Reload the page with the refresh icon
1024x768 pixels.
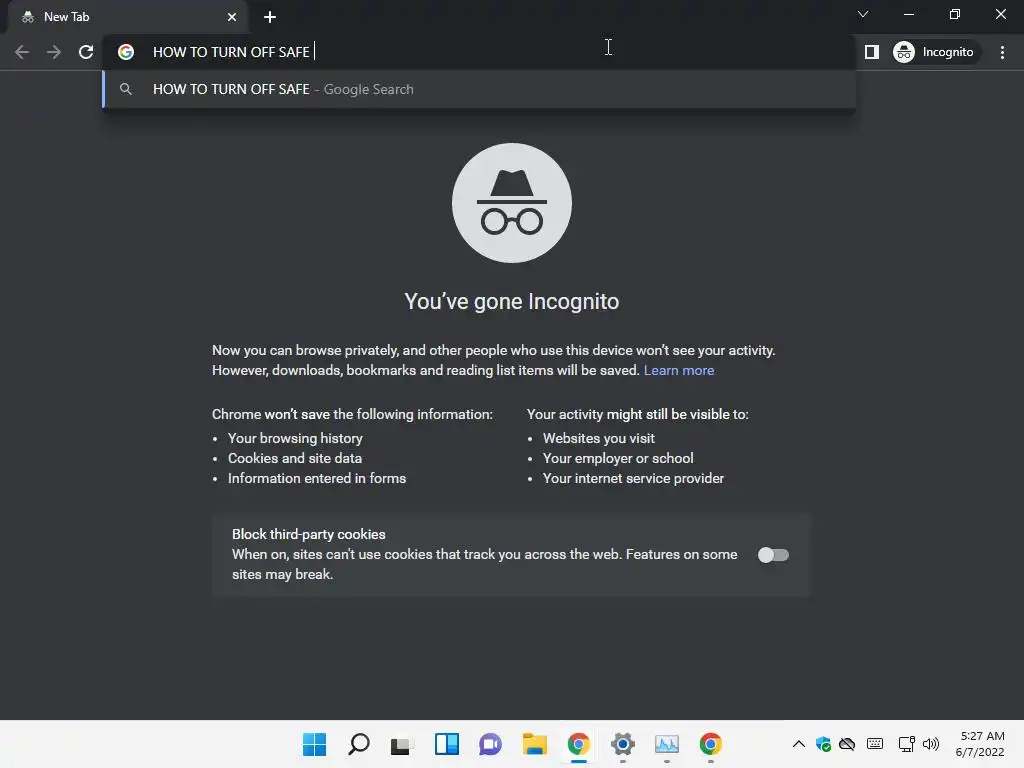pos(86,52)
